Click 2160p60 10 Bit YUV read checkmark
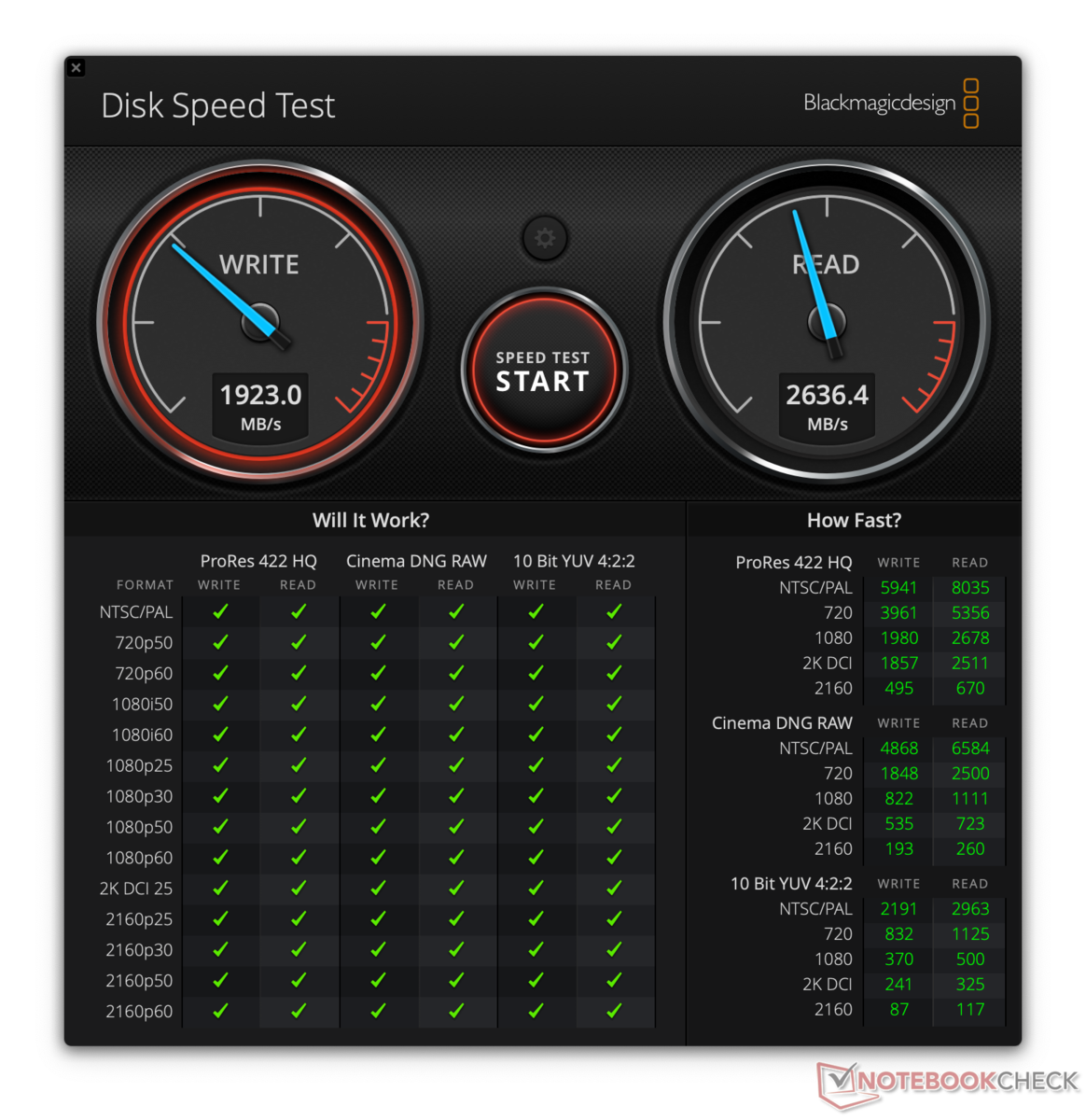Image resolution: width=1086 pixels, height=1120 pixels. pyautogui.click(x=614, y=1010)
